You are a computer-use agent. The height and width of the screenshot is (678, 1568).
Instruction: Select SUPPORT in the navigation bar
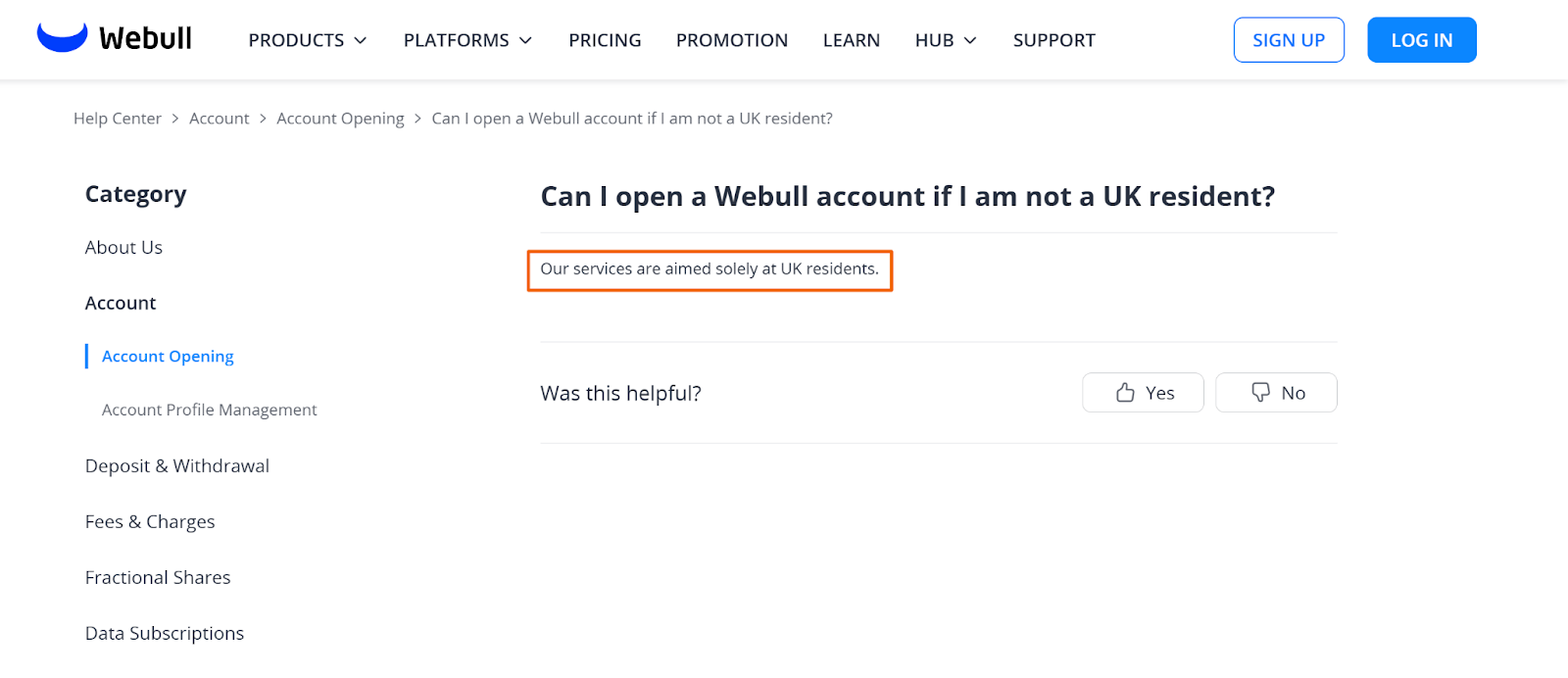click(1054, 40)
